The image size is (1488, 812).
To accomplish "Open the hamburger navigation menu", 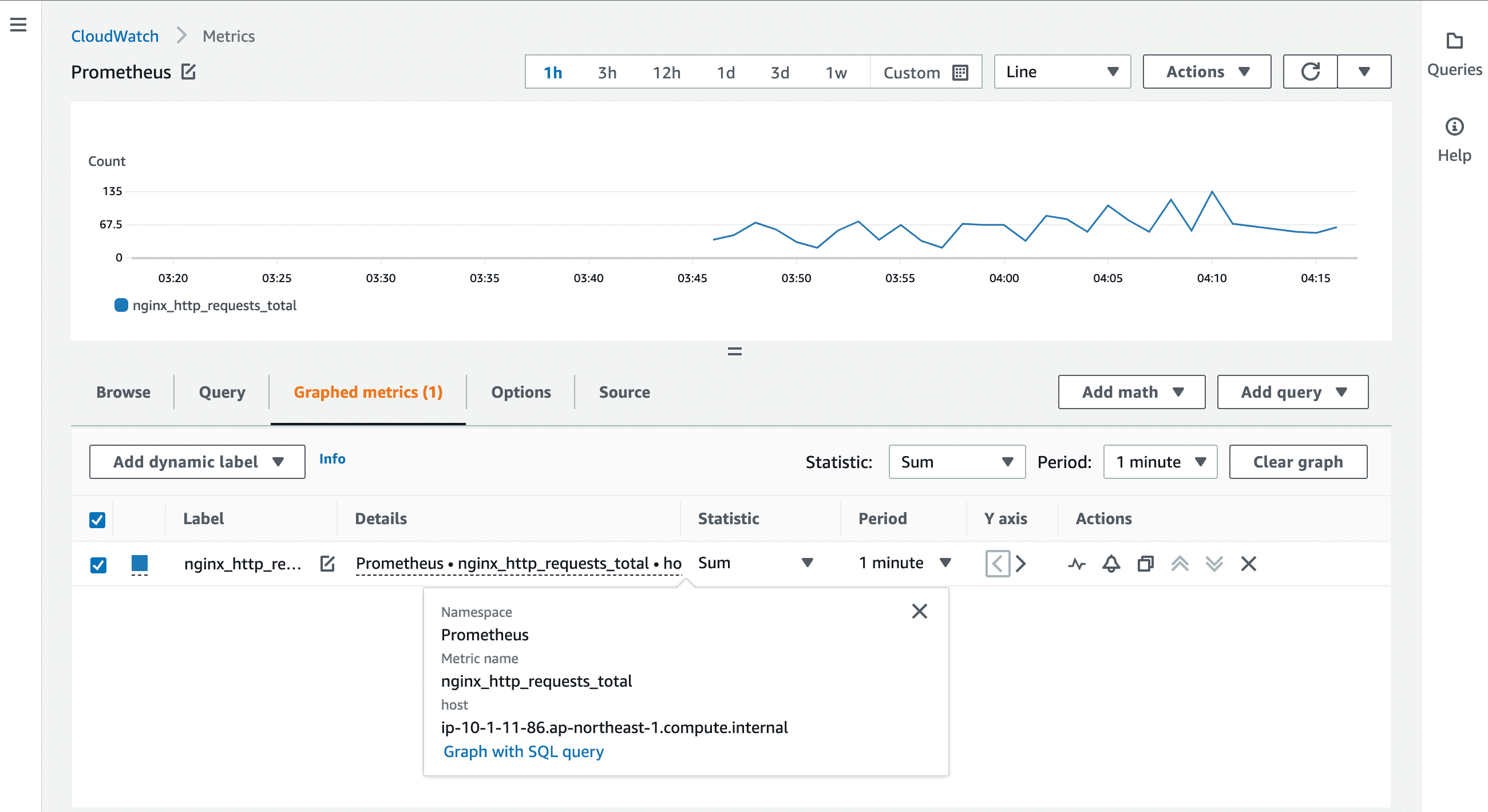I will [18, 25].
